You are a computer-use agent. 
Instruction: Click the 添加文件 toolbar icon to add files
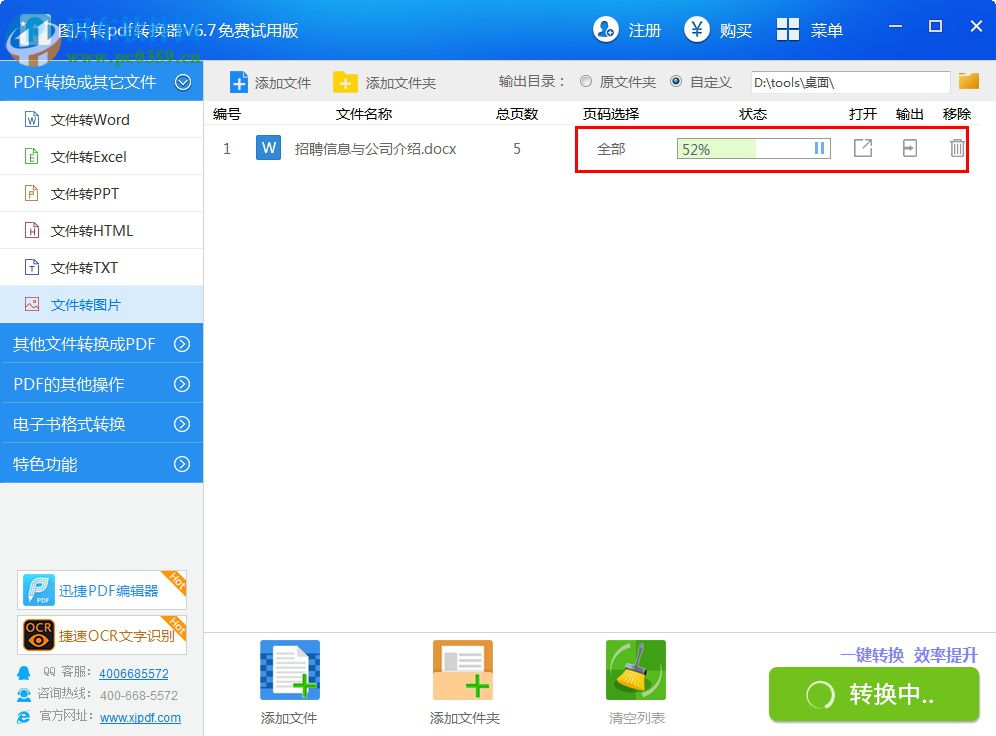[x=270, y=82]
